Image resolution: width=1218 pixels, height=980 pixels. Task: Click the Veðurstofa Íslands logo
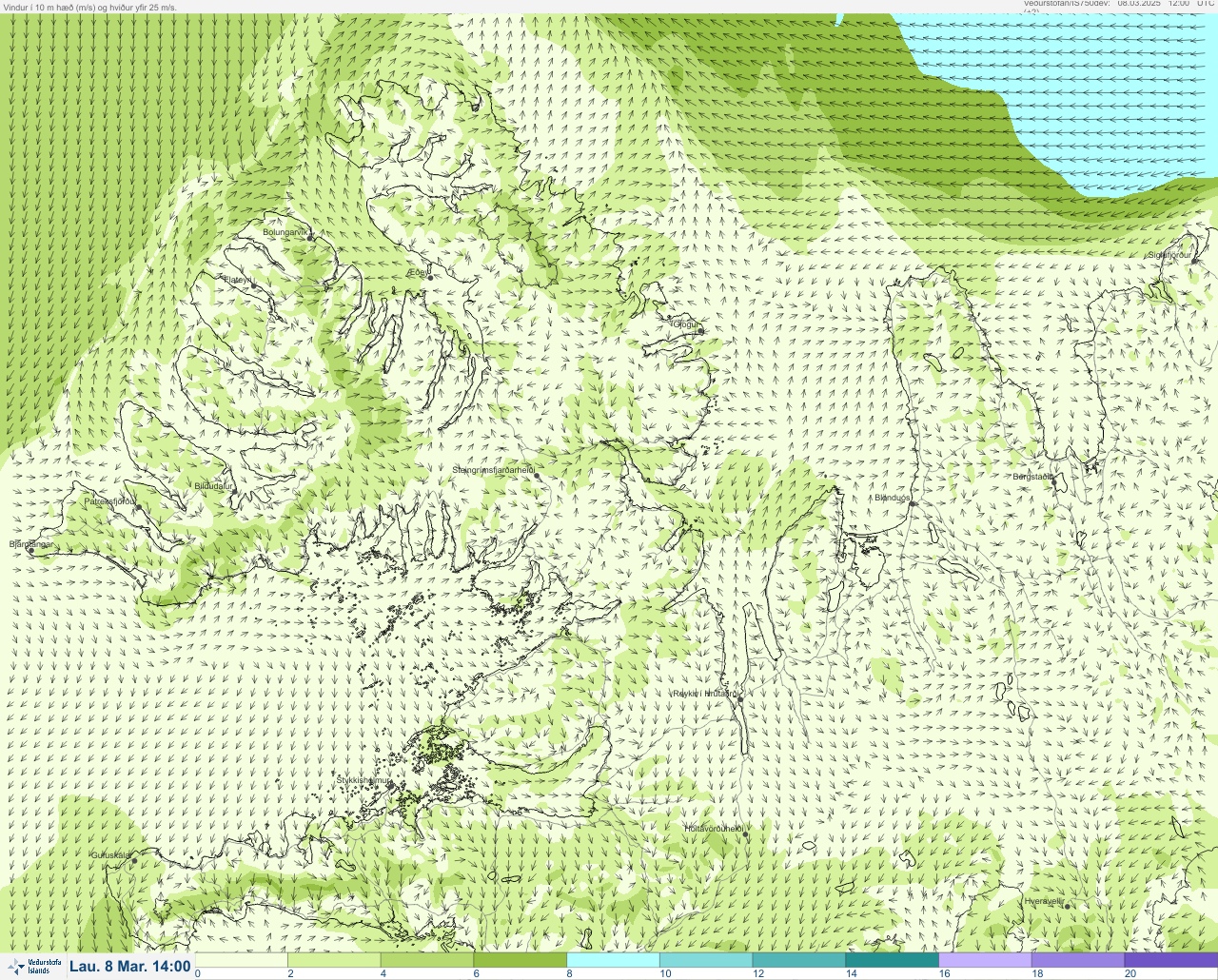32,967
